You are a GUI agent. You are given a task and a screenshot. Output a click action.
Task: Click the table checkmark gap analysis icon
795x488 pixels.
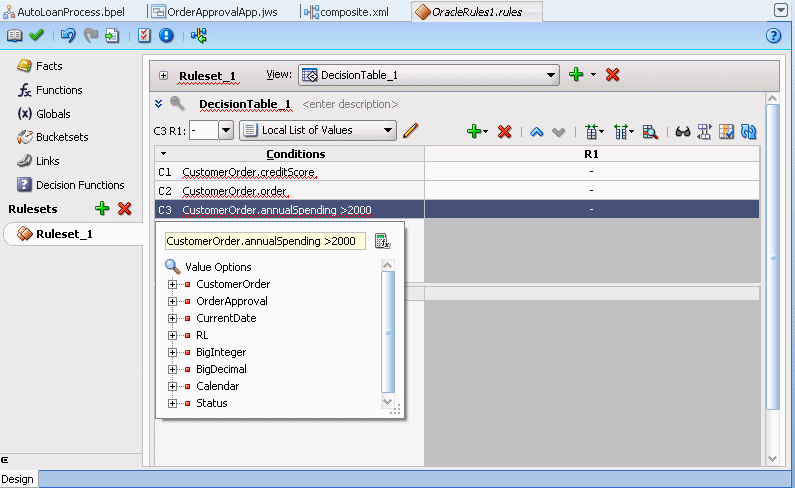coord(726,132)
